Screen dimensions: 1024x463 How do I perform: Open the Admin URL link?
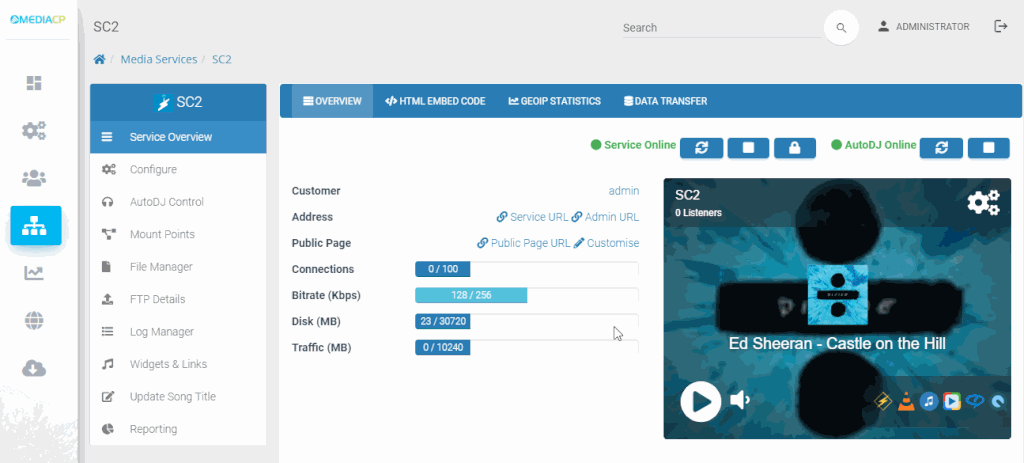605,217
